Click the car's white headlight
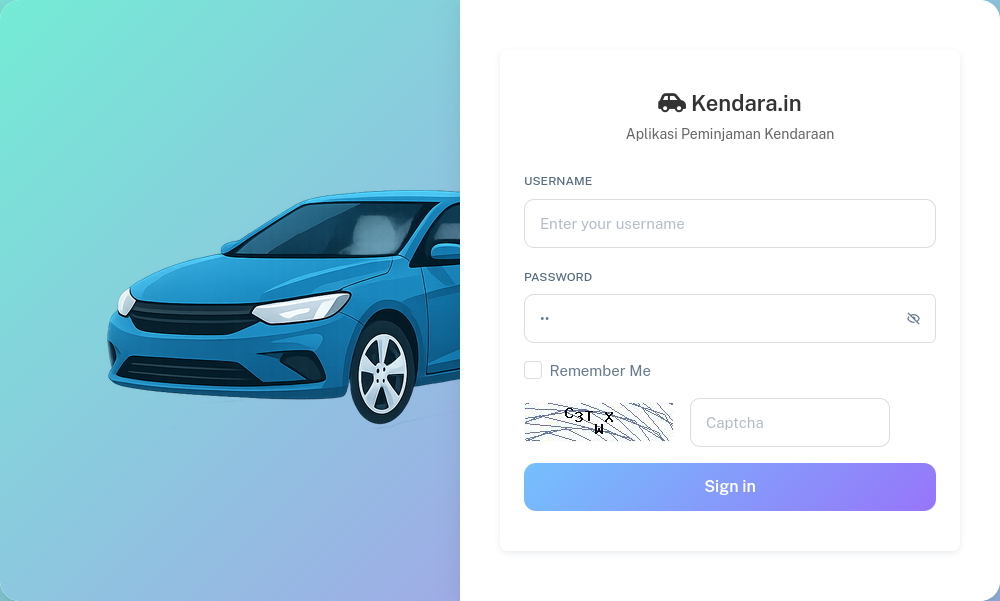 pos(300,308)
